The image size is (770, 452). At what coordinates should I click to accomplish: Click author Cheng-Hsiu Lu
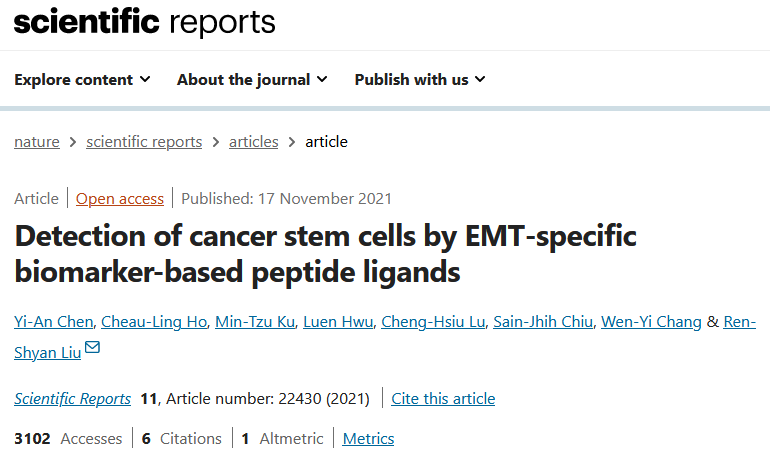(x=433, y=322)
